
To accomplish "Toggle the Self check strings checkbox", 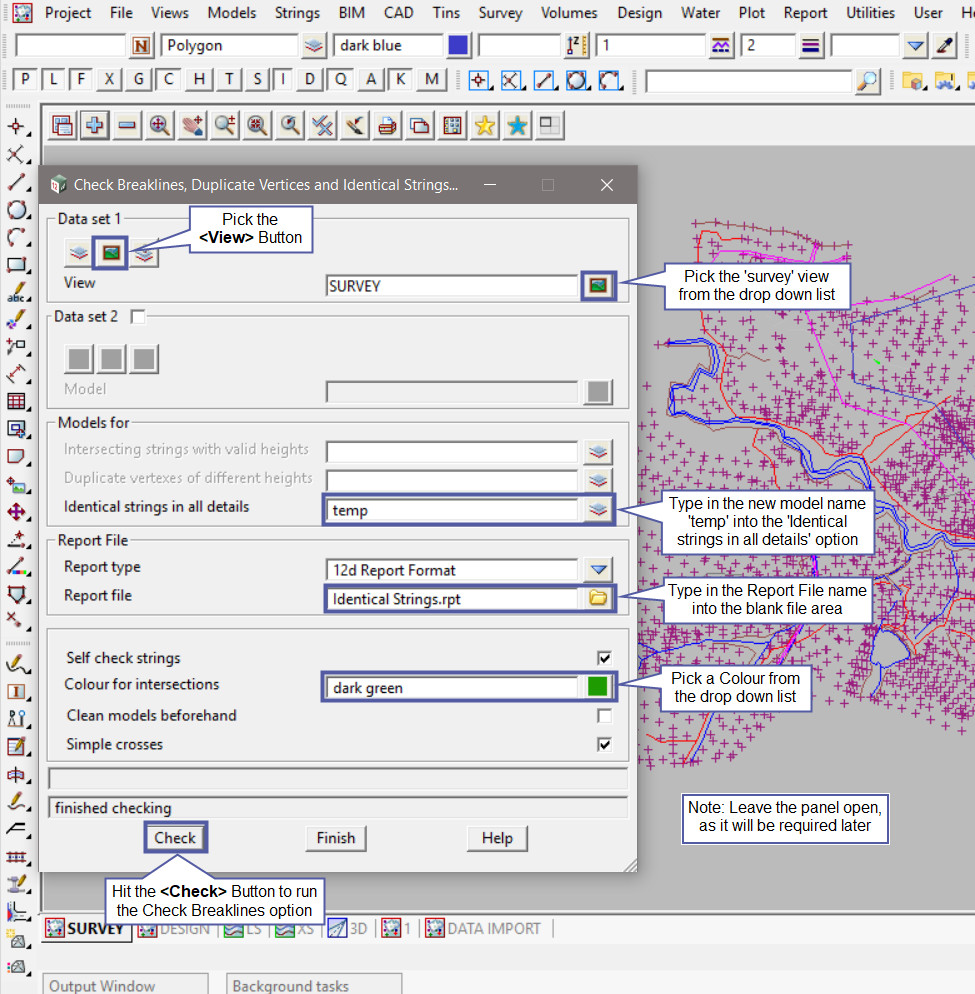I will (604, 658).
